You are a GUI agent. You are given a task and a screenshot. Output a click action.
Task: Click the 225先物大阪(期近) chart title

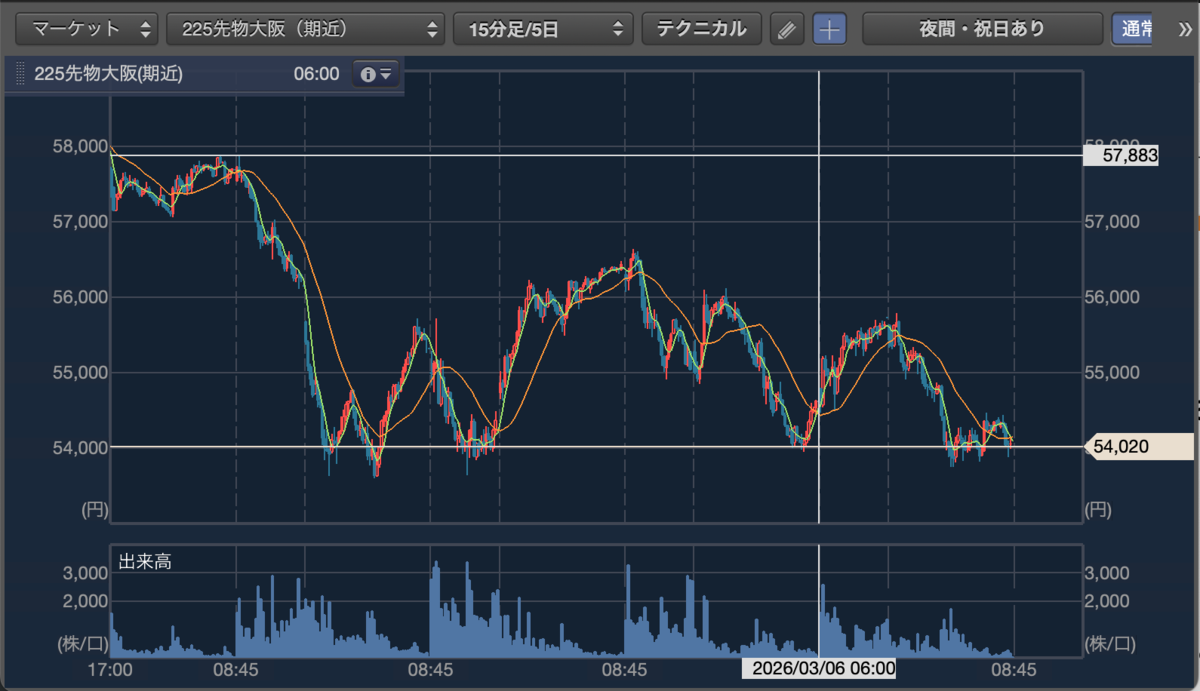[108, 74]
